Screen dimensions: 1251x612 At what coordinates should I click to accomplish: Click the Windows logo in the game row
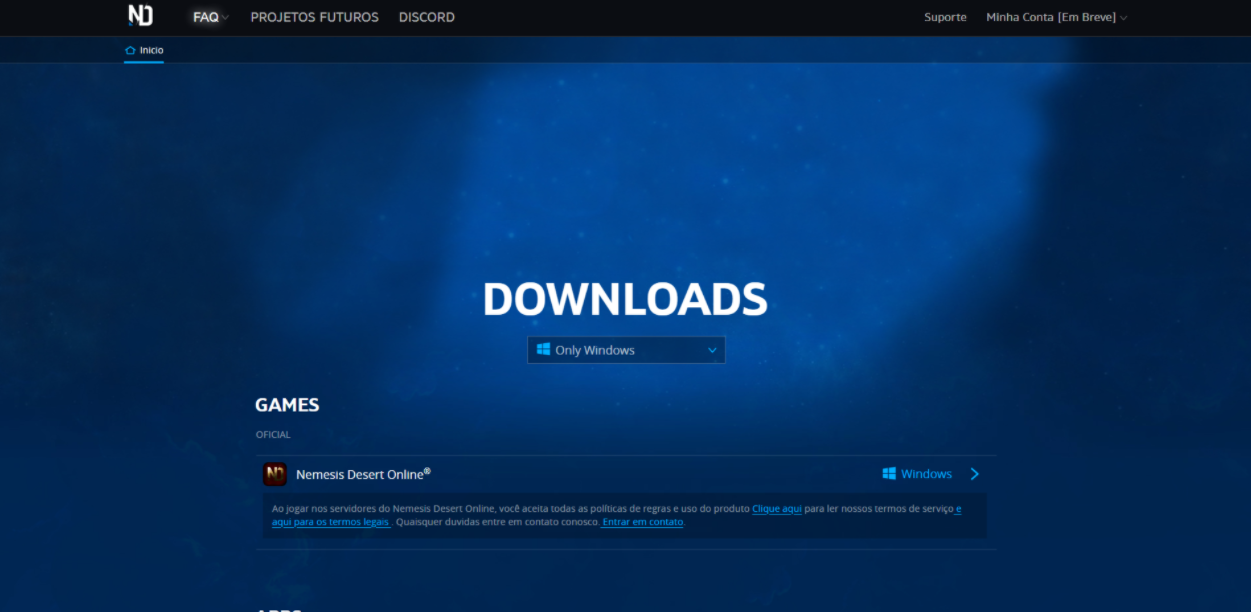coord(889,474)
